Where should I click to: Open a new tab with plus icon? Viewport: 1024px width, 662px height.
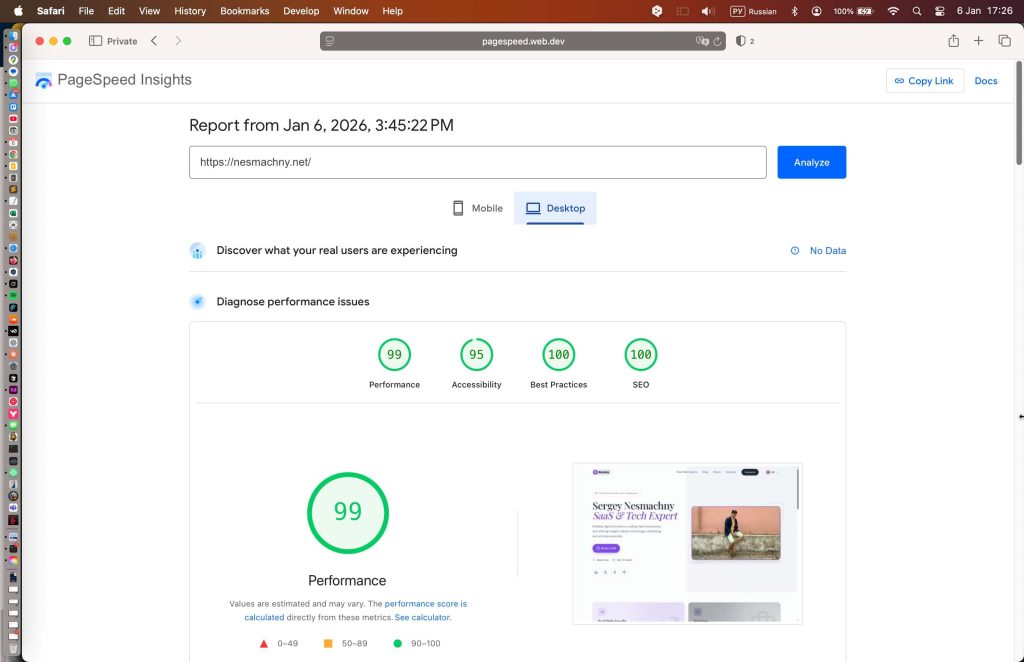tap(979, 41)
